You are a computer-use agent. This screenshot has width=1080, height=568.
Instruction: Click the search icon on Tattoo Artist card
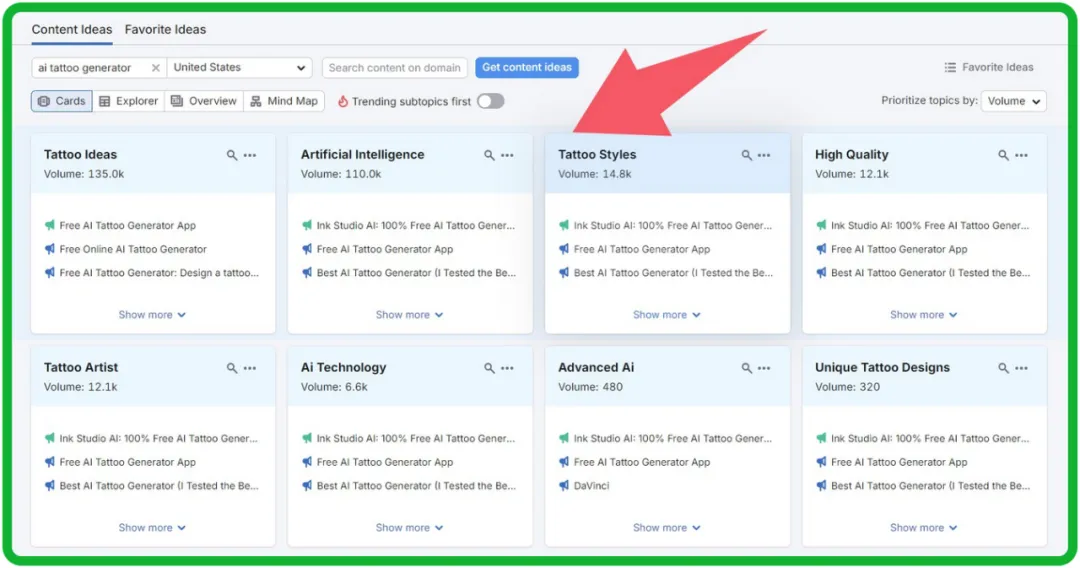click(x=232, y=368)
